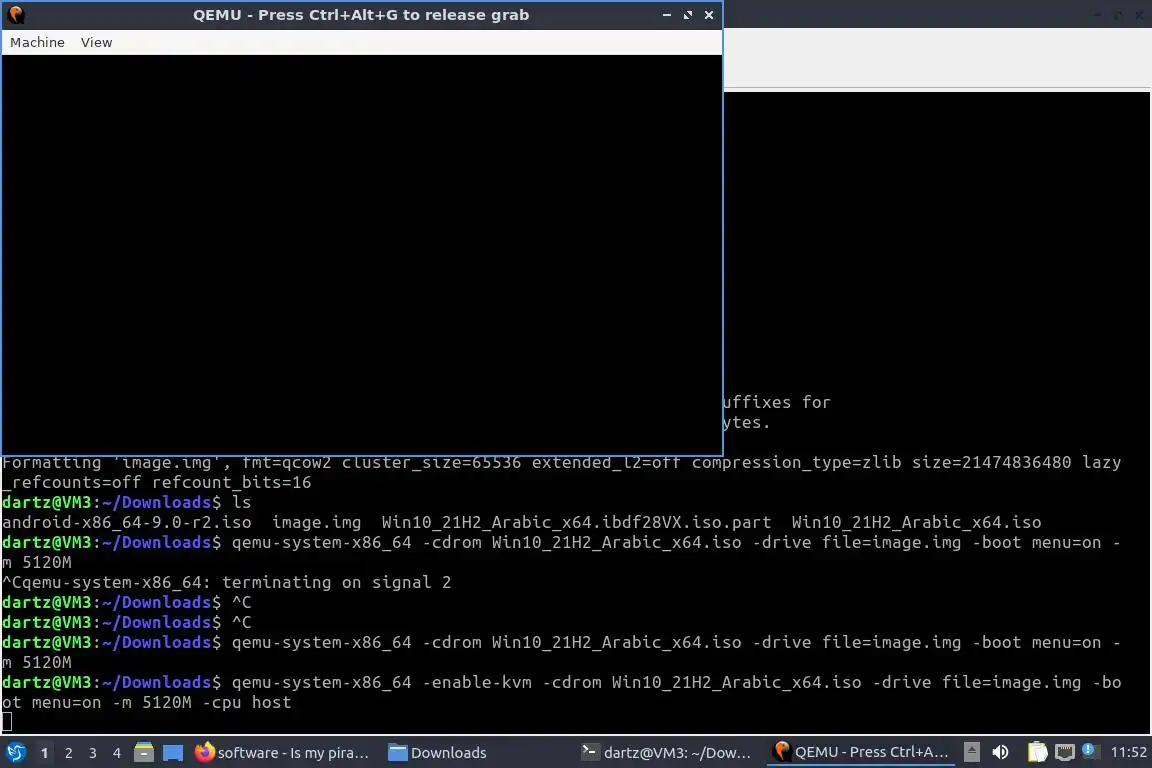Click the update notifier tray icon

(1090, 752)
